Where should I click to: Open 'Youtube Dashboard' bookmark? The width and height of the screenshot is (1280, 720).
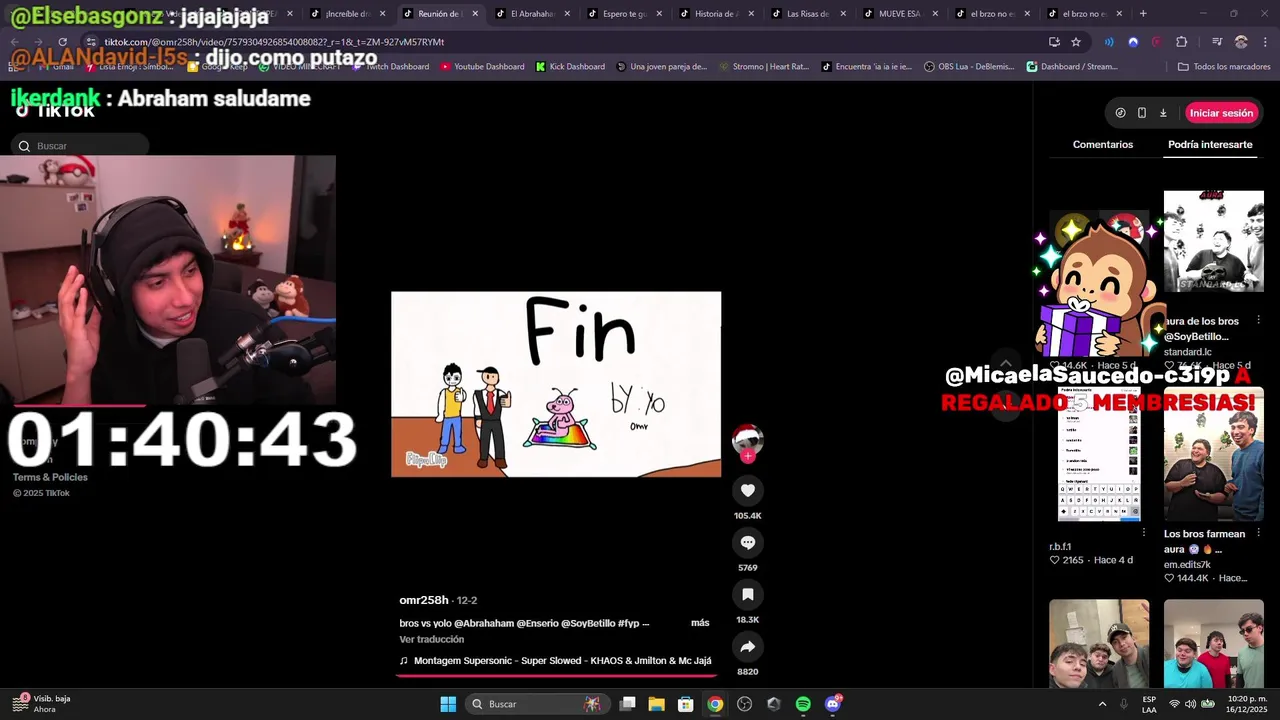click(482, 67)
